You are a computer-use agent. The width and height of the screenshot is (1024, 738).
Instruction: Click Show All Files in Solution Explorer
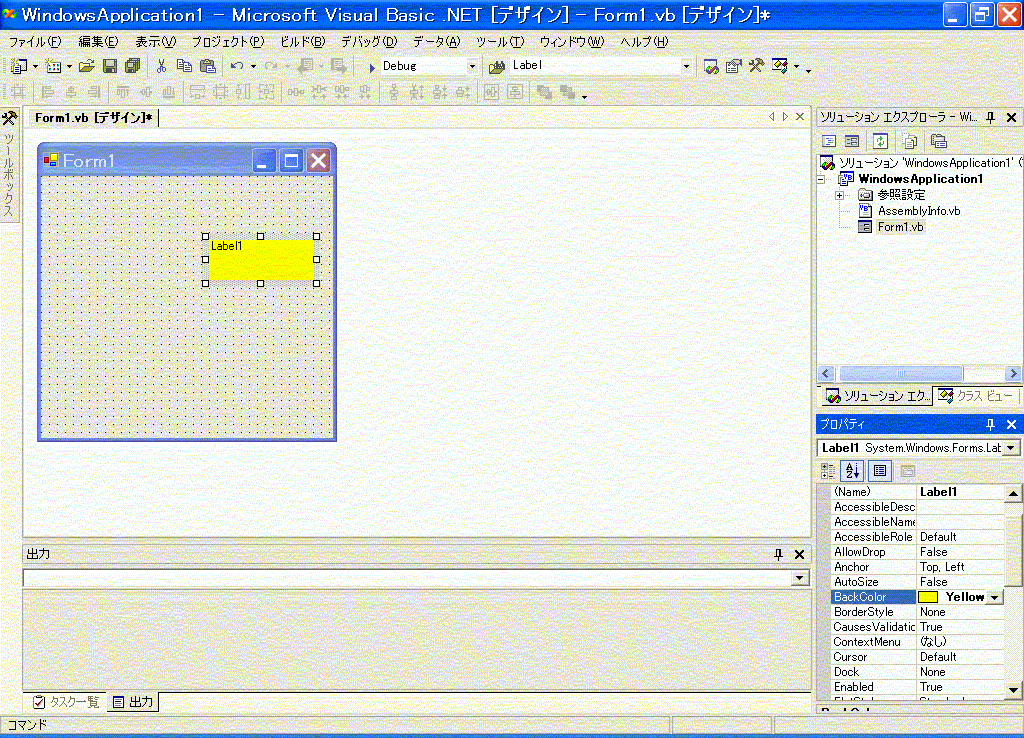pos(910,141)
